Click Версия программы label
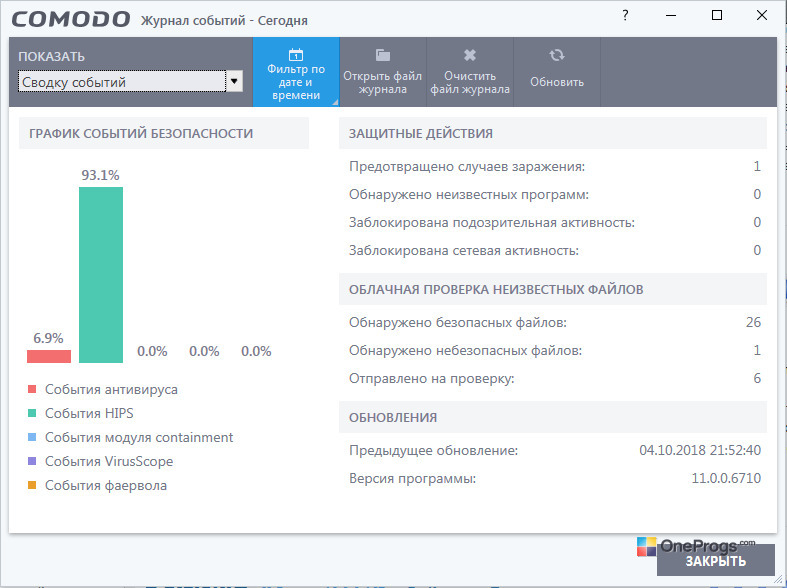This screenshot has width=787, height=588. pyautogui.click(x=413, y=479)
